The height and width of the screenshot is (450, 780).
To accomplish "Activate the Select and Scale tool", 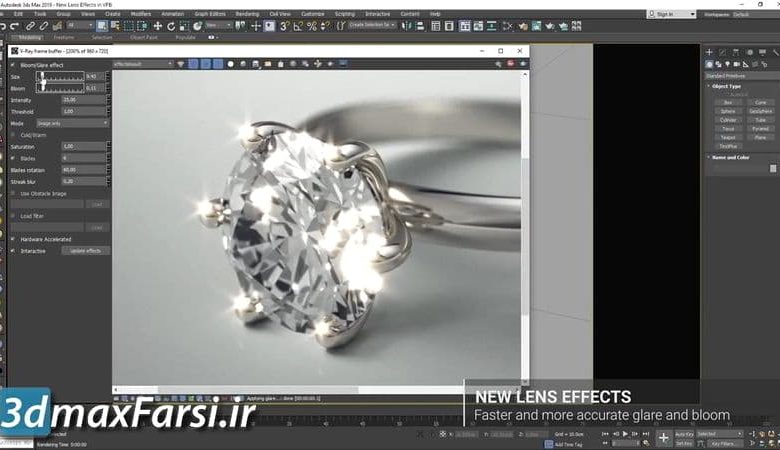I will pyautogui.click(x=184, y=26).
